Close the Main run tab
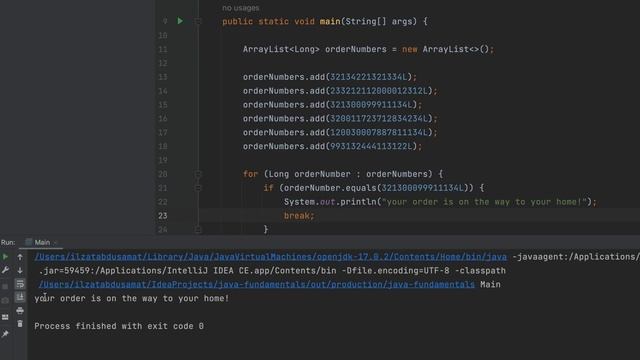The image size is (640, 360). pos(56,243)
